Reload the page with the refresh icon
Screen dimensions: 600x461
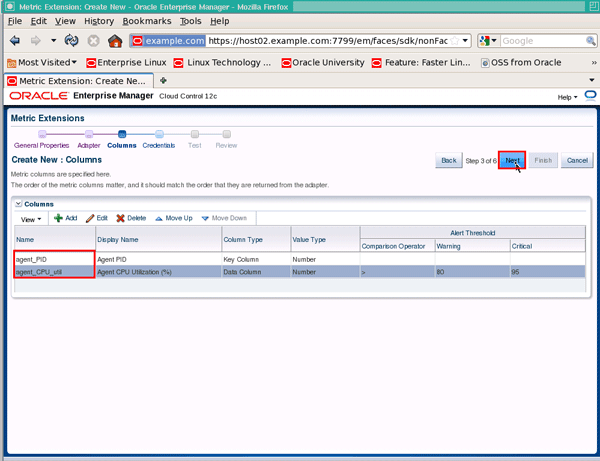pos(71,41)
